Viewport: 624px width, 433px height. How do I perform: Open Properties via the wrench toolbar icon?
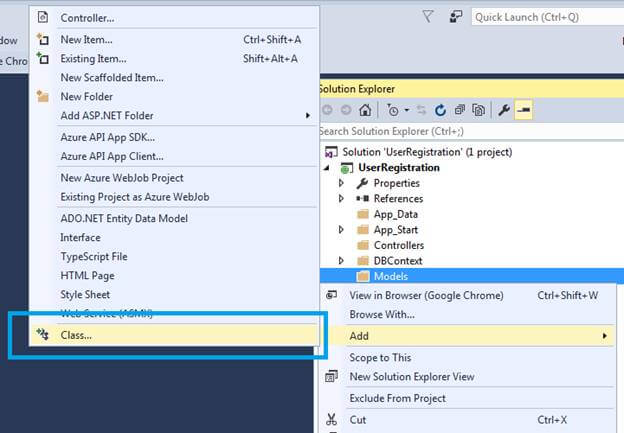click(x=505, y=110)
